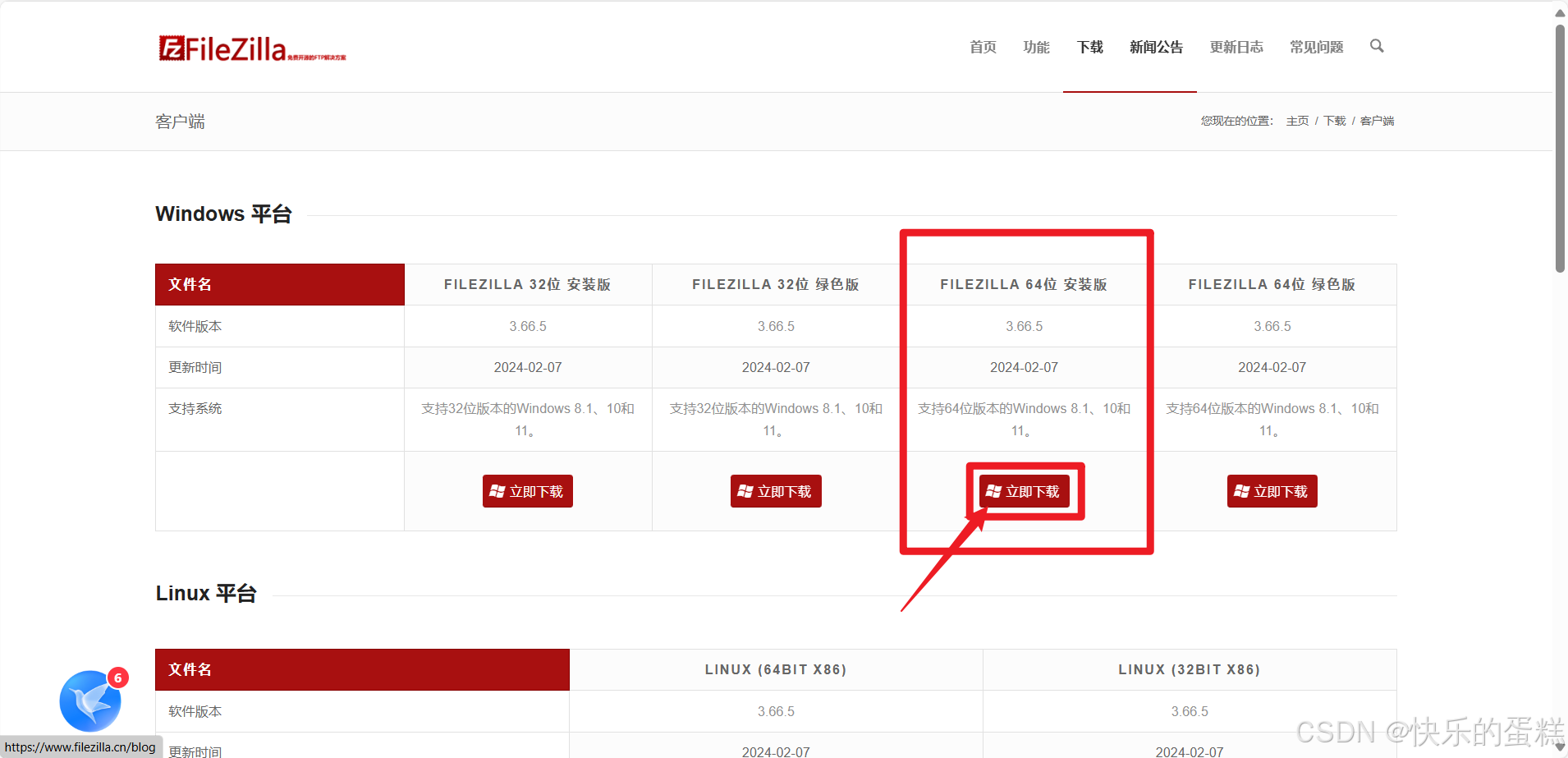The height and width of the screenshot is (758, 1568).
Task: Click the LINUX (64BIT X86) column header
Action: point(776,669)
